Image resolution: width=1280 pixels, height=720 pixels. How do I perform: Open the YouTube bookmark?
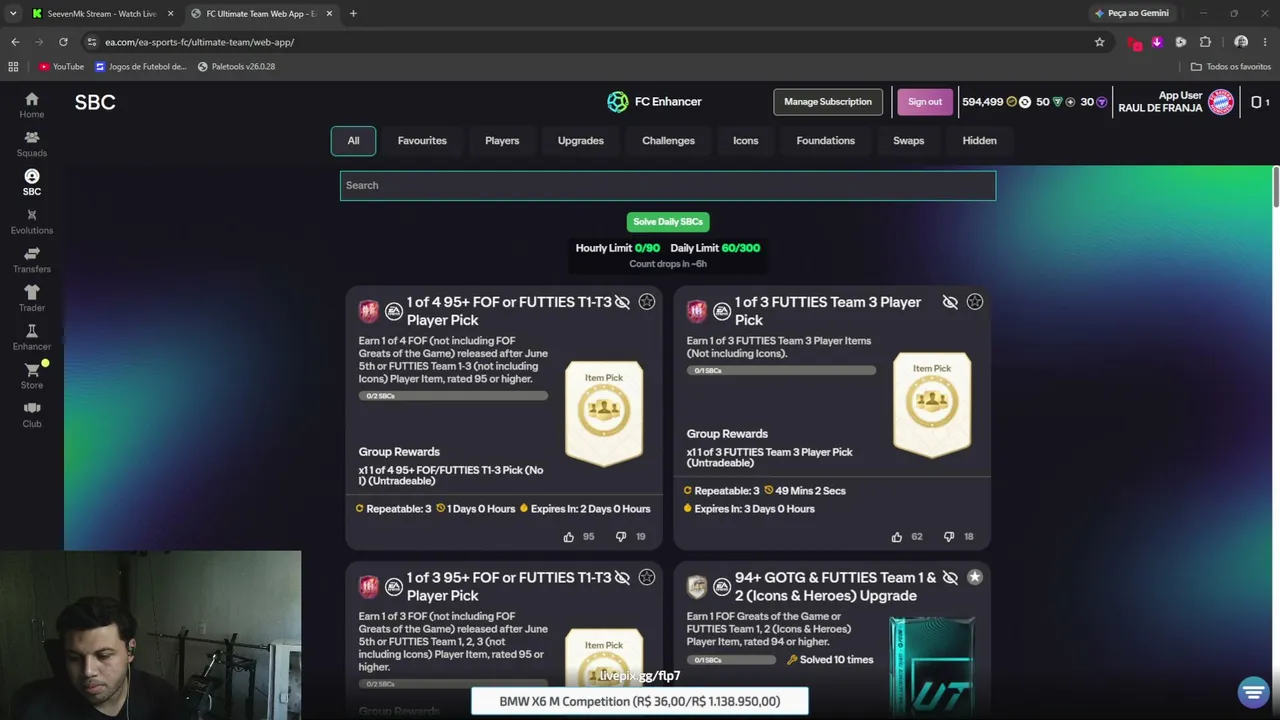[x=61, y=67]
